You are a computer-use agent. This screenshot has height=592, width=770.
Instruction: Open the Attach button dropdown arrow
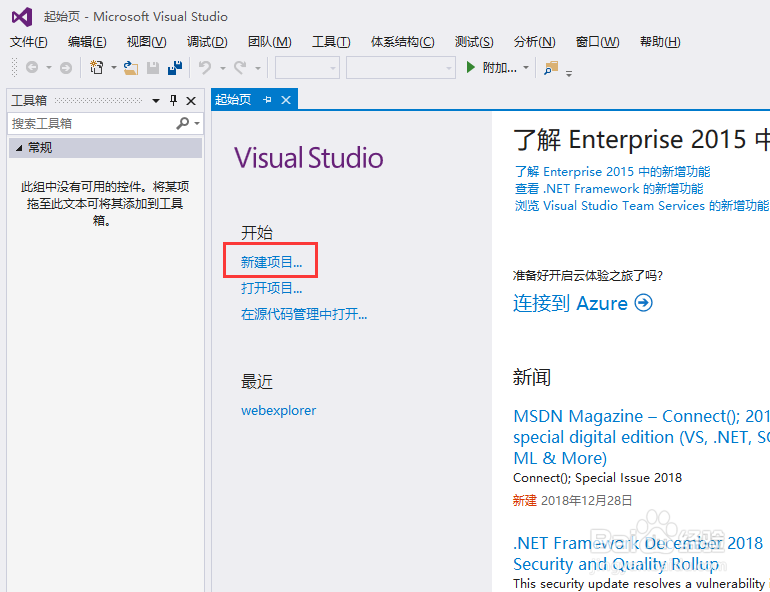[x=526, y=67]
